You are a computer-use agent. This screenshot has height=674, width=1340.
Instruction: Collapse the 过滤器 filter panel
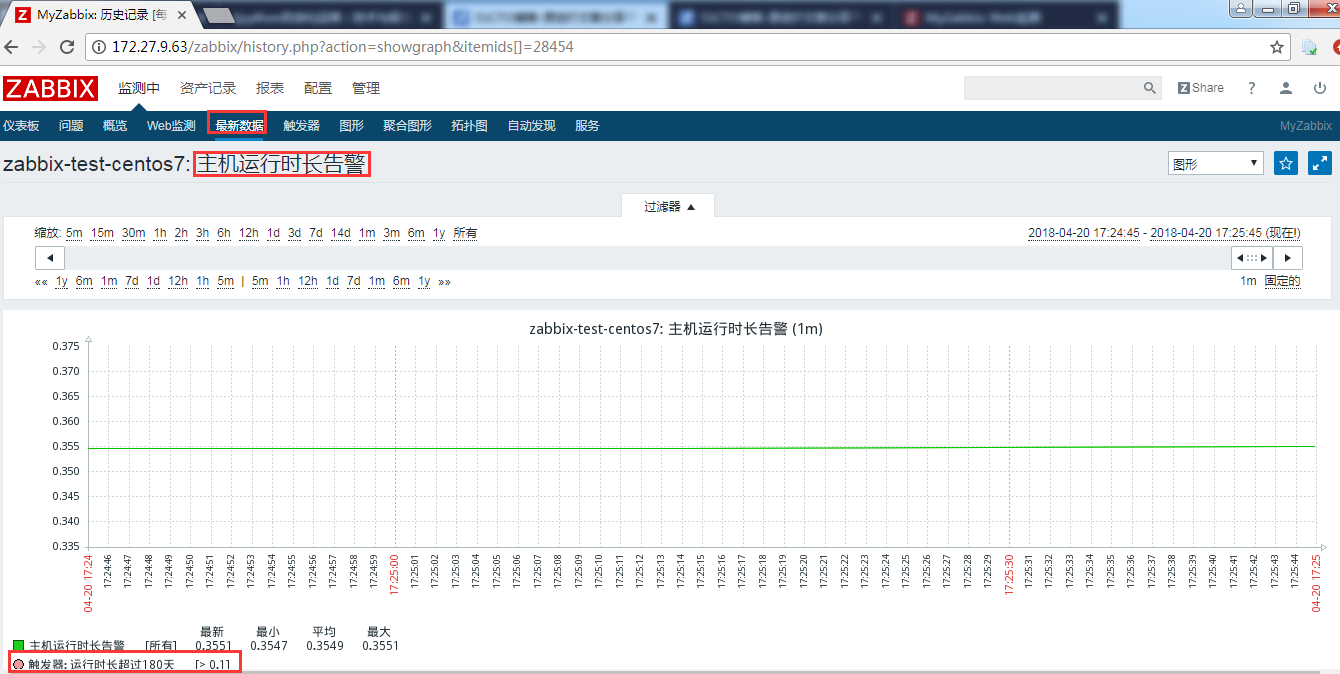coord(668,207)
